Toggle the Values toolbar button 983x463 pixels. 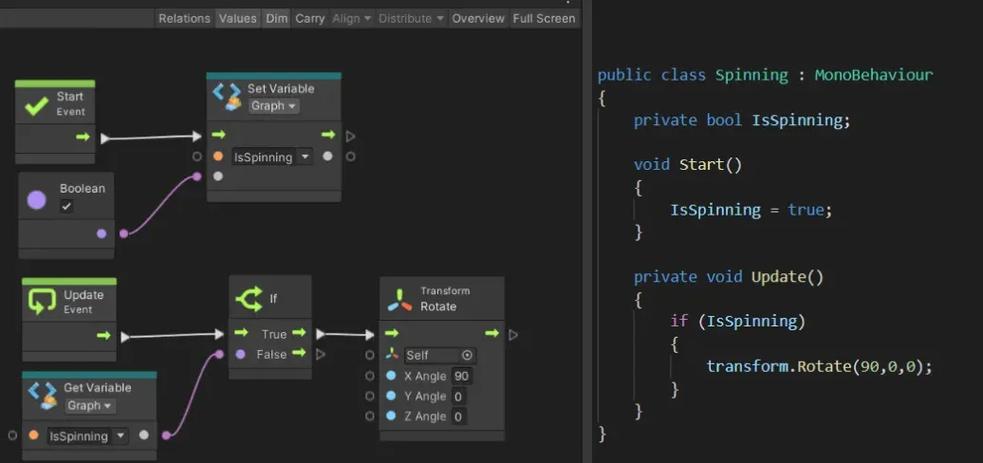coord(238,18)
